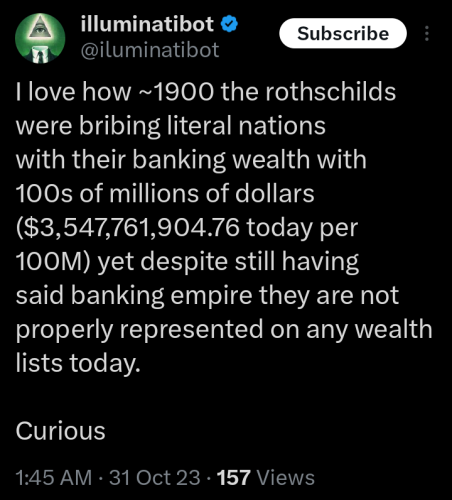The image size is (452, 500).
Task: Click the 31 Oct 23 date
Action: (x=155, y=478)
